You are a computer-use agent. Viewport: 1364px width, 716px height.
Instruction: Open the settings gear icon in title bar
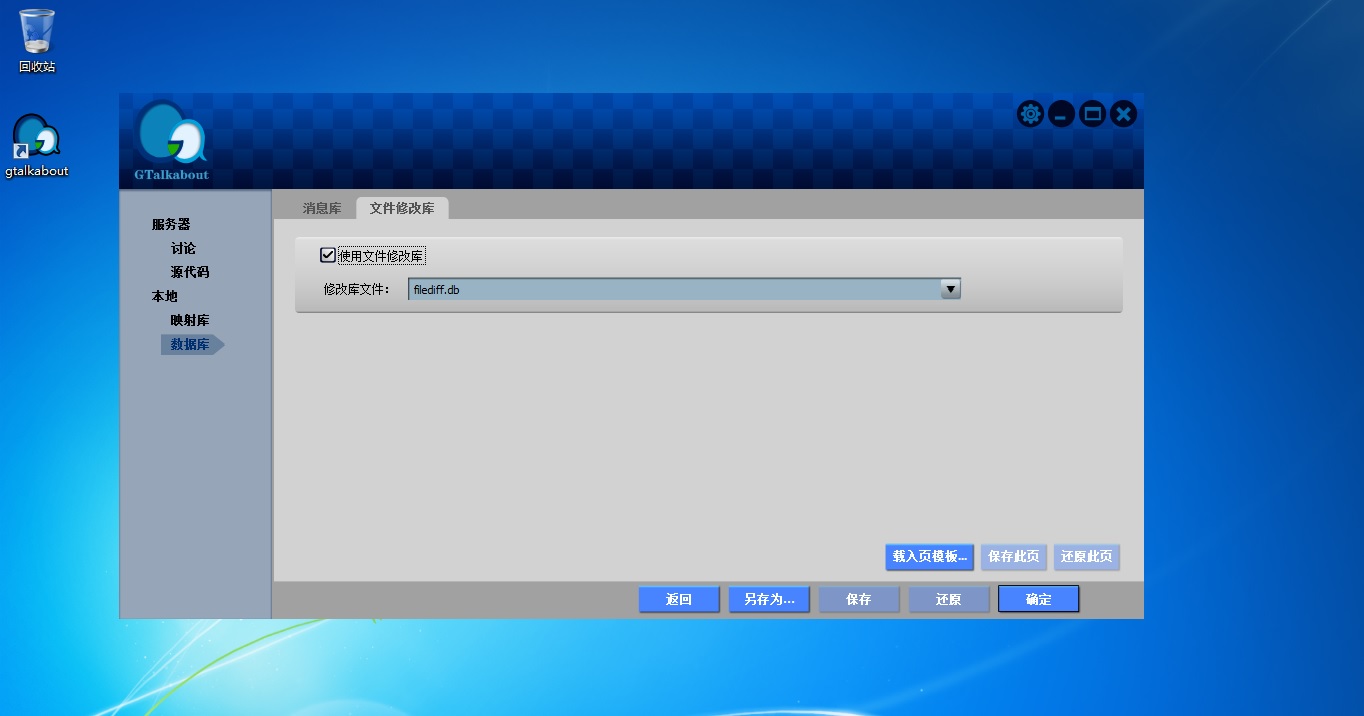1030,114
